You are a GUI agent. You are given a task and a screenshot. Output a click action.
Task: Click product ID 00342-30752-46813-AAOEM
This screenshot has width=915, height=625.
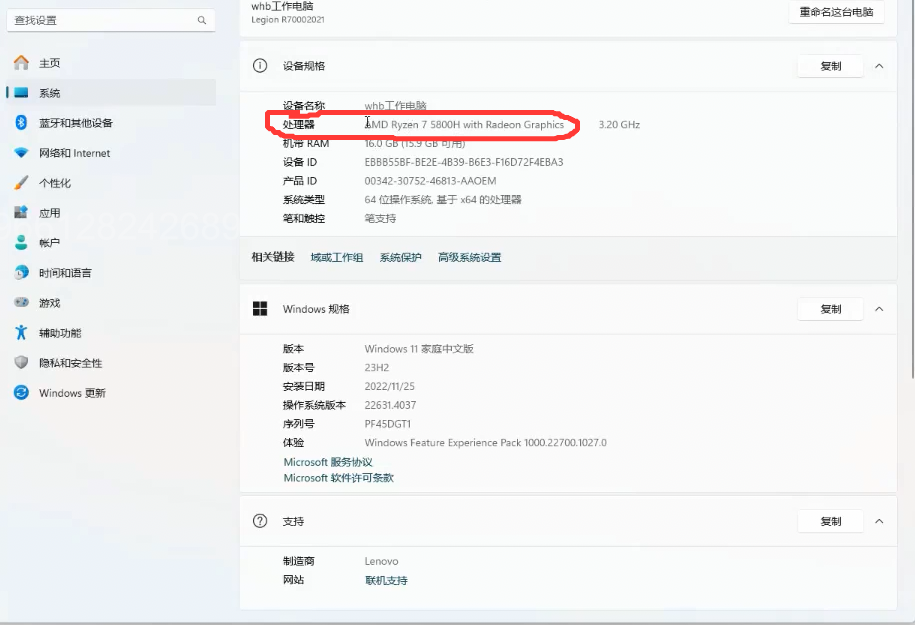click(431, 181)
